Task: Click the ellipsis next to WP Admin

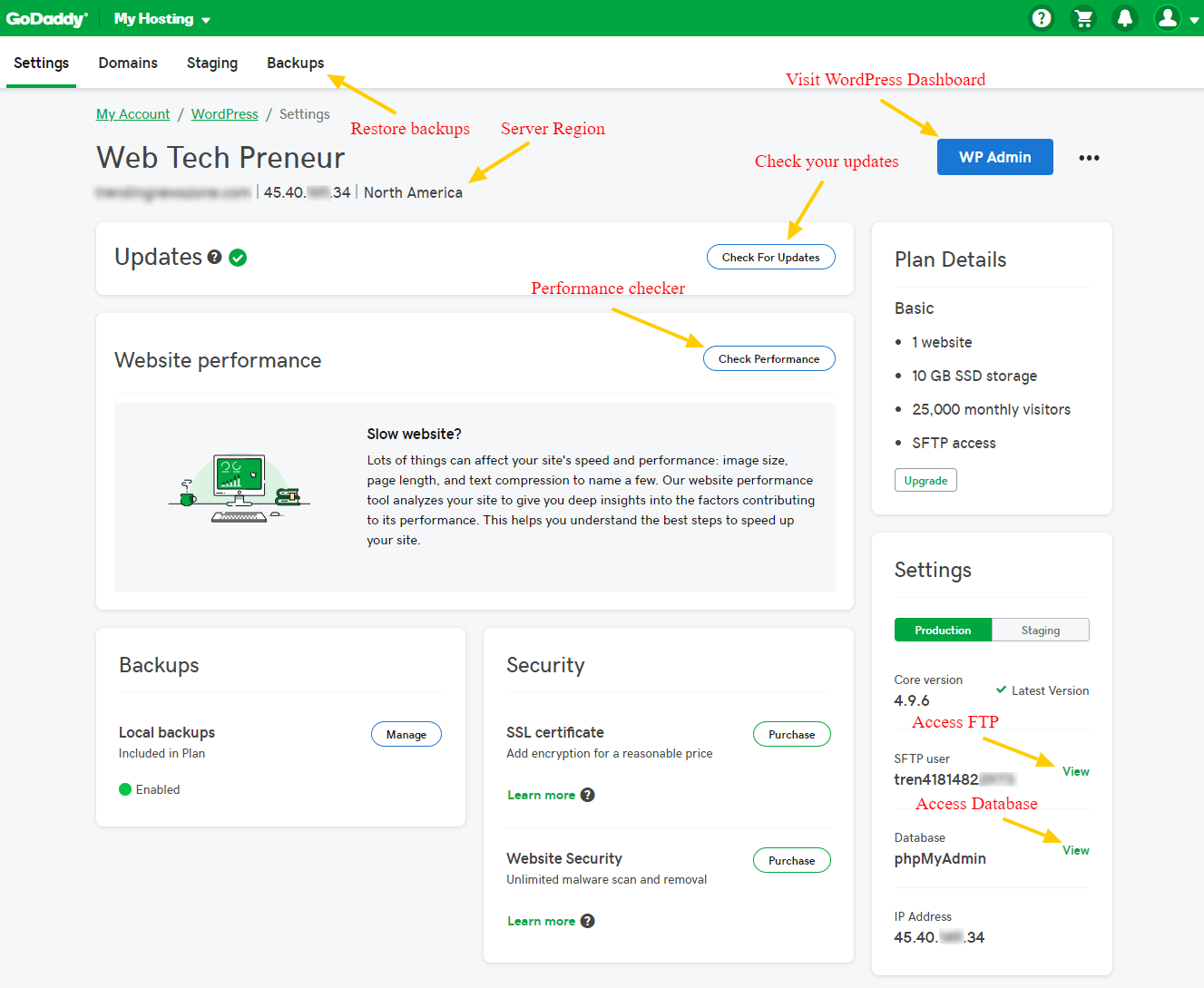Action: click(1089, 156)
